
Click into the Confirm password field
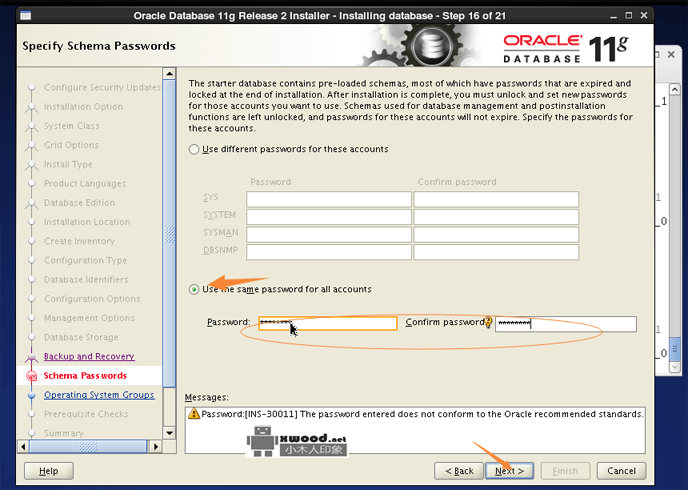click(565, 324)
